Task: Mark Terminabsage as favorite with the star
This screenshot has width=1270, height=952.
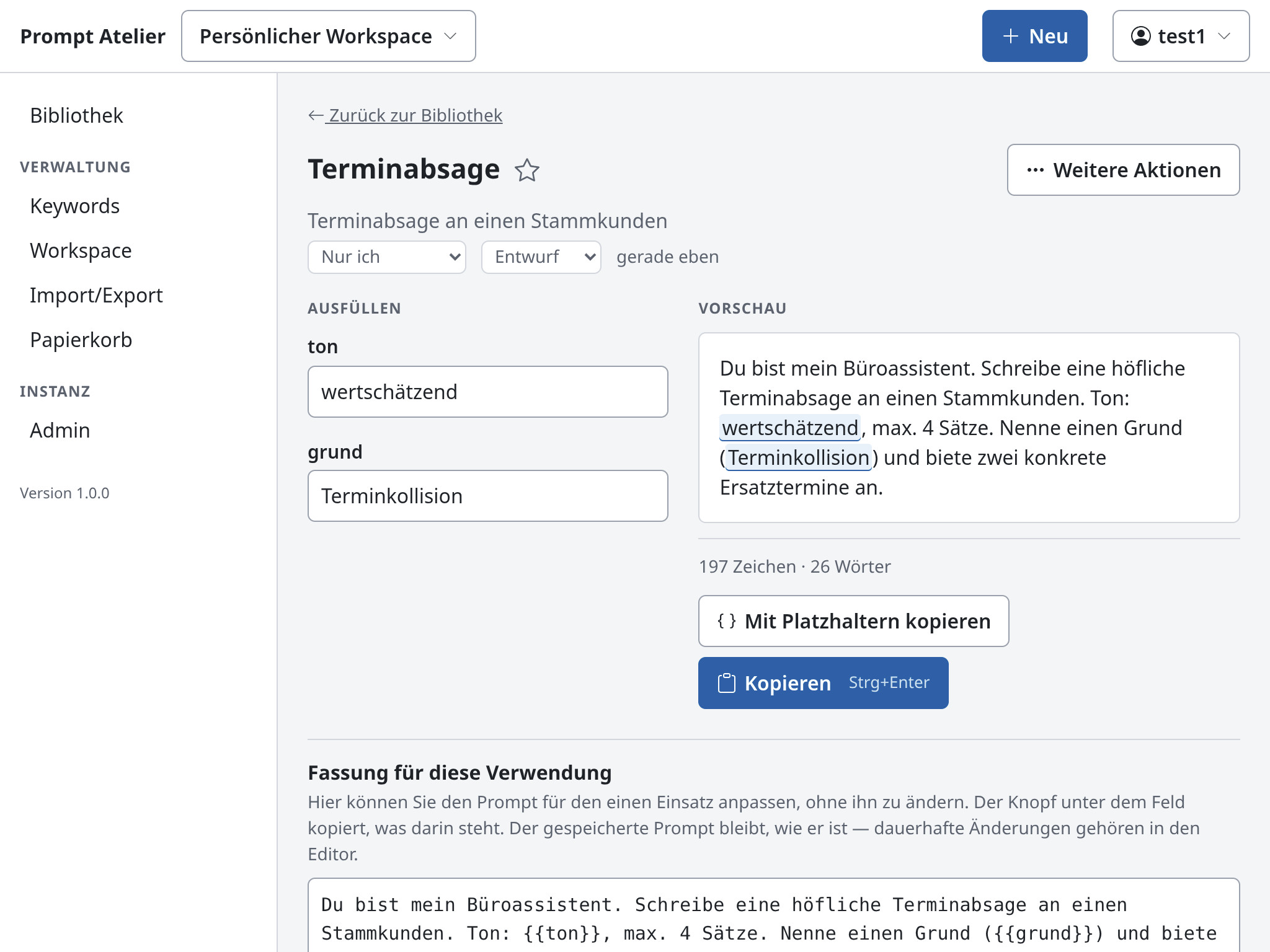Action: [527, 170]
